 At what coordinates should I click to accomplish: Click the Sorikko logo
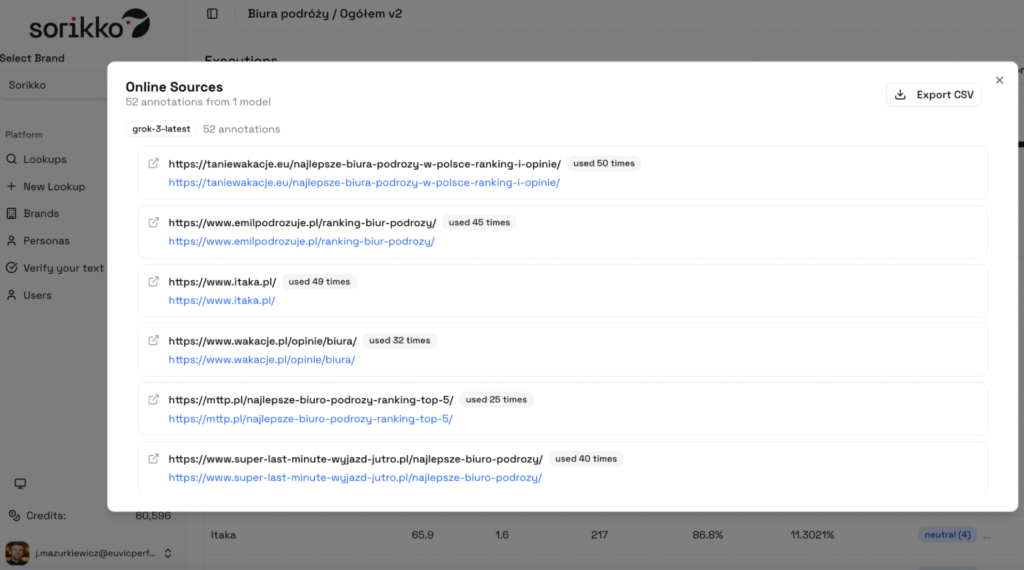point(75,25)
